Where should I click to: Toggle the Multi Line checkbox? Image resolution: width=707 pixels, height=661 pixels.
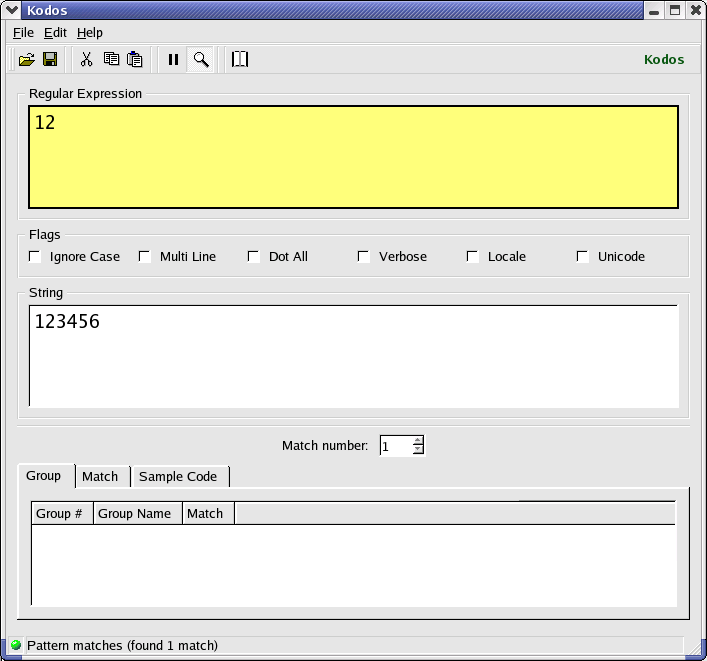click(145, 257)
